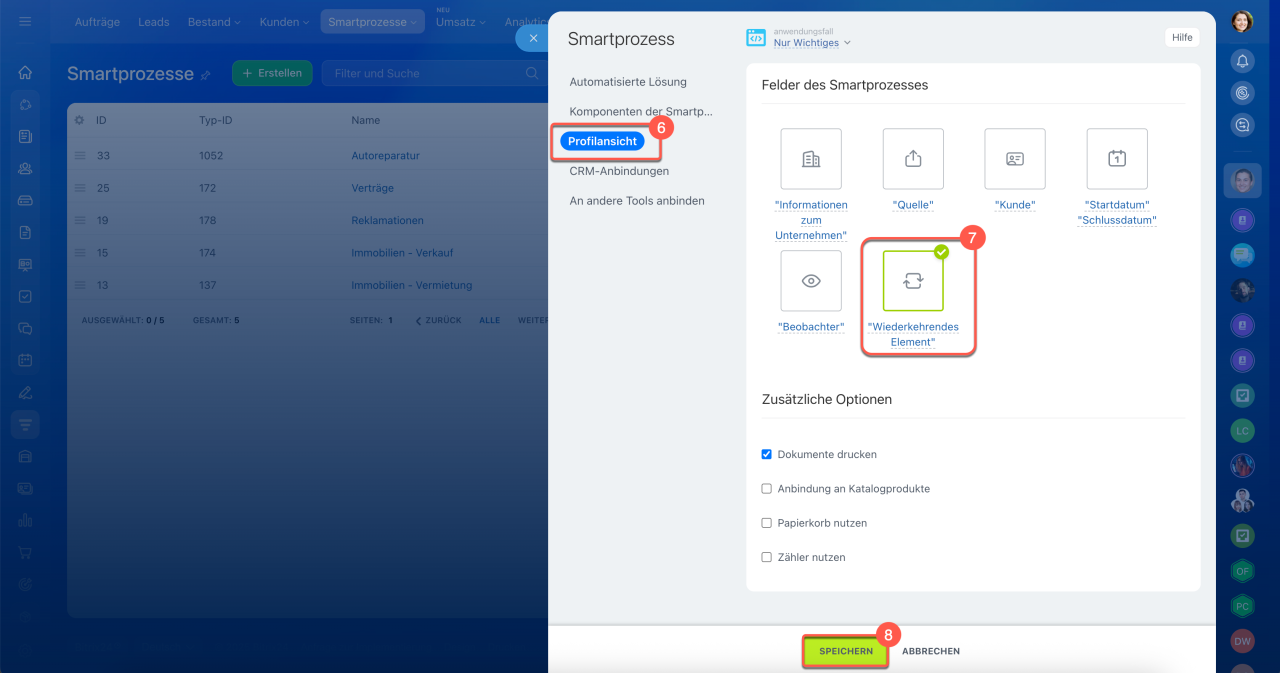Sort by the Typ-ID column header
The width and height of the screenshot is (1280, 673).
click(215, 120)
